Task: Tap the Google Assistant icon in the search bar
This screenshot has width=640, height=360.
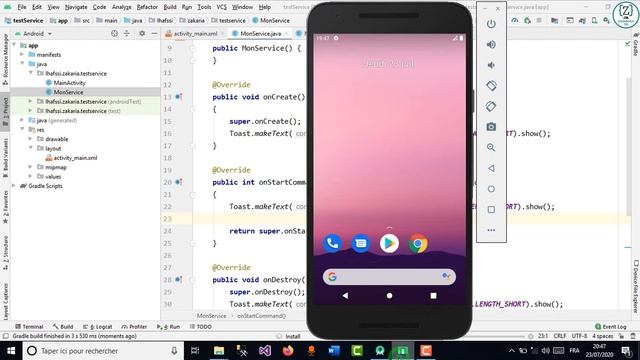Action: [x=446, y=277]
